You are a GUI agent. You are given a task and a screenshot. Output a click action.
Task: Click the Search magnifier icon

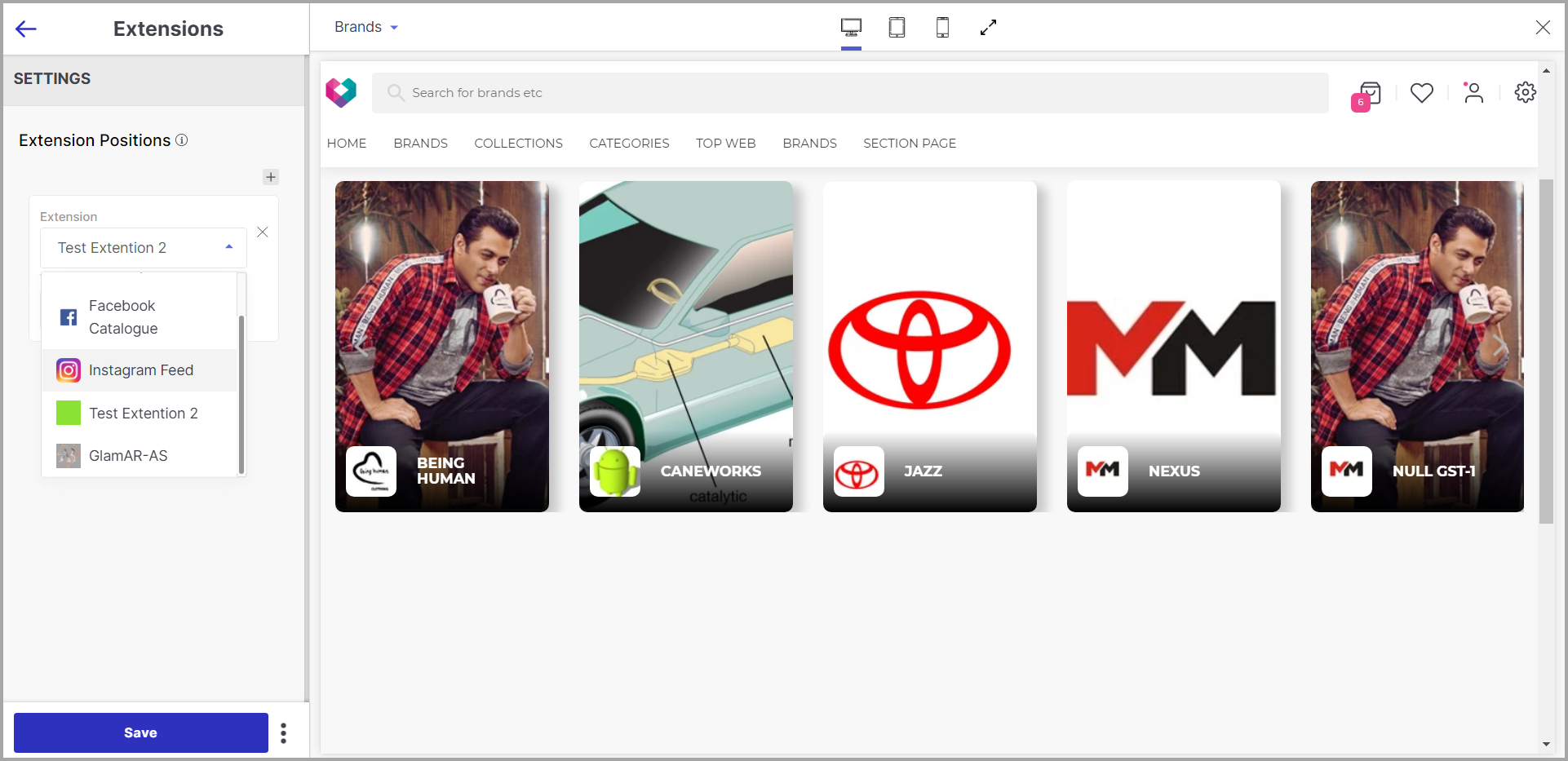(396, 93)
